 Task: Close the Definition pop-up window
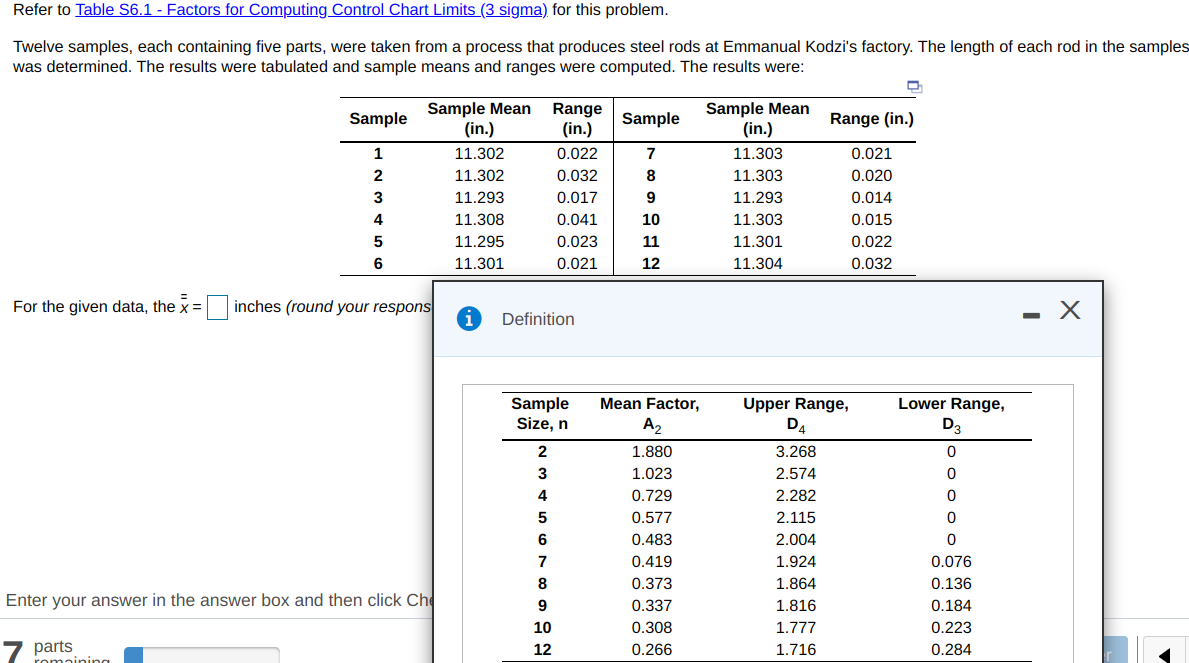coord(1070,311)
